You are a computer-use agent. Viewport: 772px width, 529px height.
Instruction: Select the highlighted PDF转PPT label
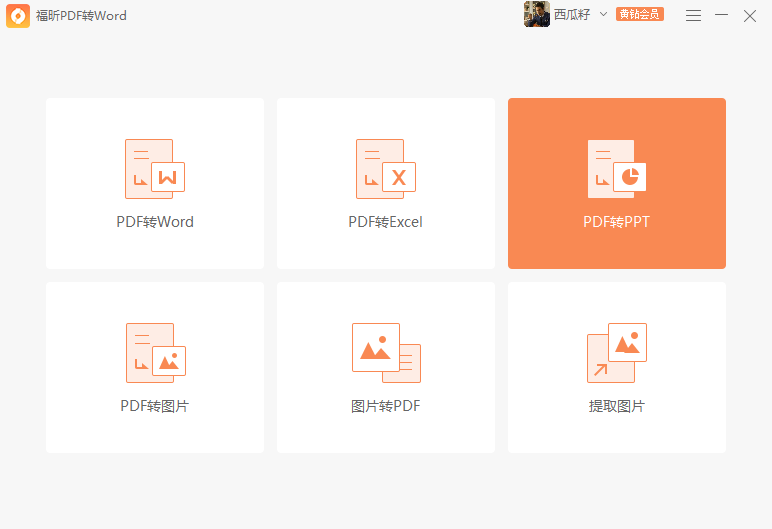pos(617,222)
